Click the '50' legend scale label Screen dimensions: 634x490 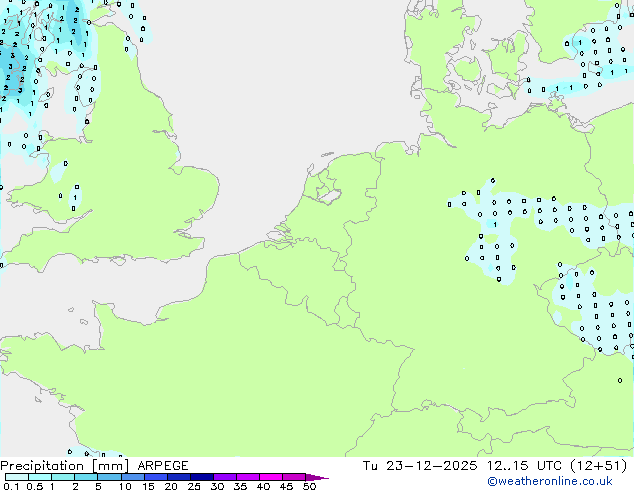(x=309, y=486)
